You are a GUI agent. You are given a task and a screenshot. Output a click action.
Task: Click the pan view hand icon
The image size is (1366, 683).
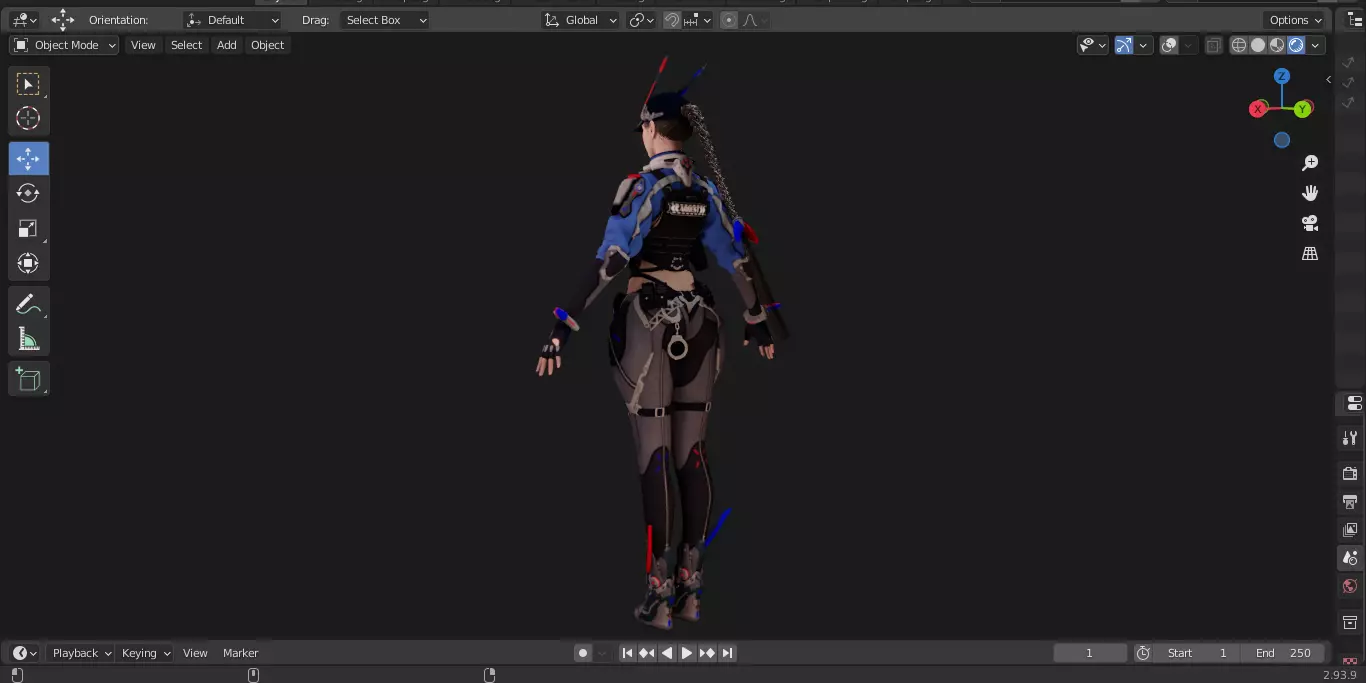[x=1310, y=193]
